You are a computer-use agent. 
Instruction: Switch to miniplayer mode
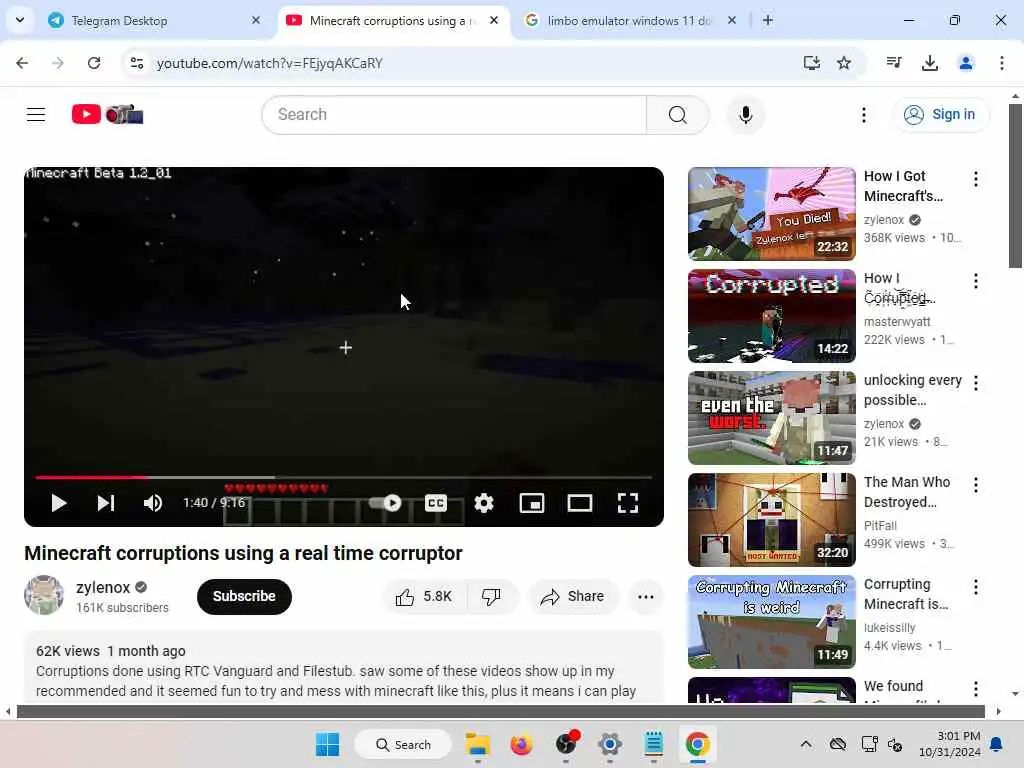click(x=532, y=503)
